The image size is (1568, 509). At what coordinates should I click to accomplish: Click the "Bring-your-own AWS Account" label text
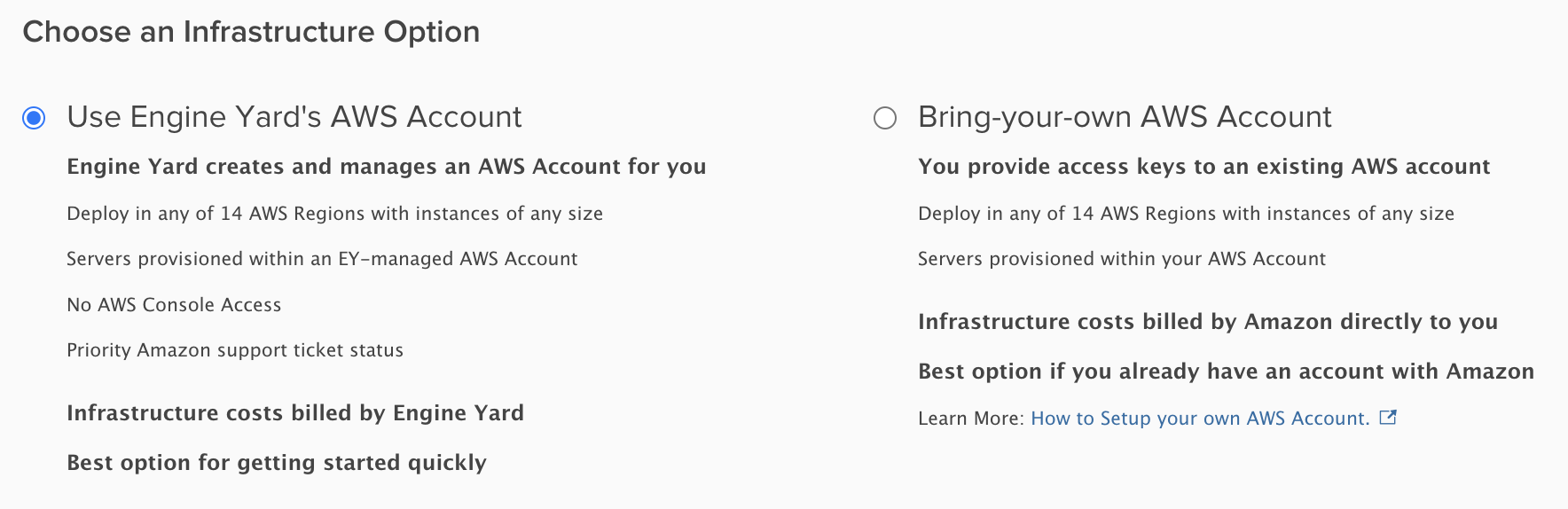1125,117
